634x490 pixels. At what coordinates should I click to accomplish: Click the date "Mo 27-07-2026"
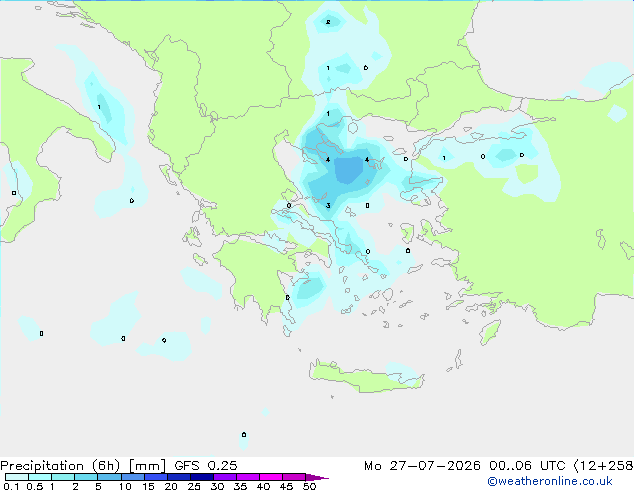click(423, 466)
